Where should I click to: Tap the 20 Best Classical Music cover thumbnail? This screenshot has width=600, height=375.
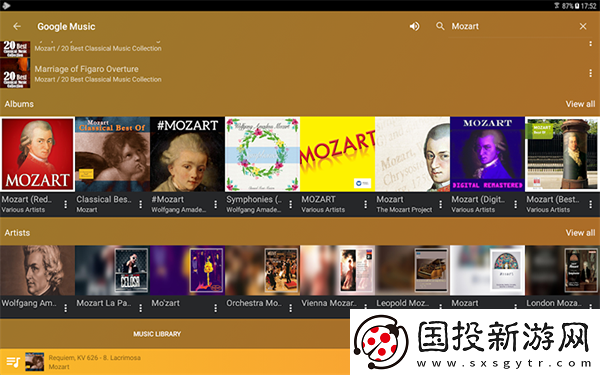[x=15, y=73]
